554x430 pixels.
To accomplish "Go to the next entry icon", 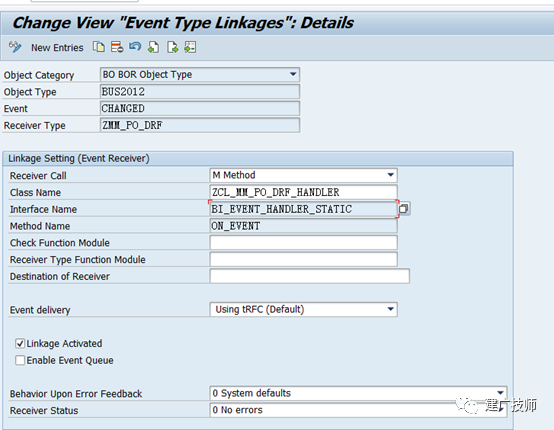I will tap(172, 47).
